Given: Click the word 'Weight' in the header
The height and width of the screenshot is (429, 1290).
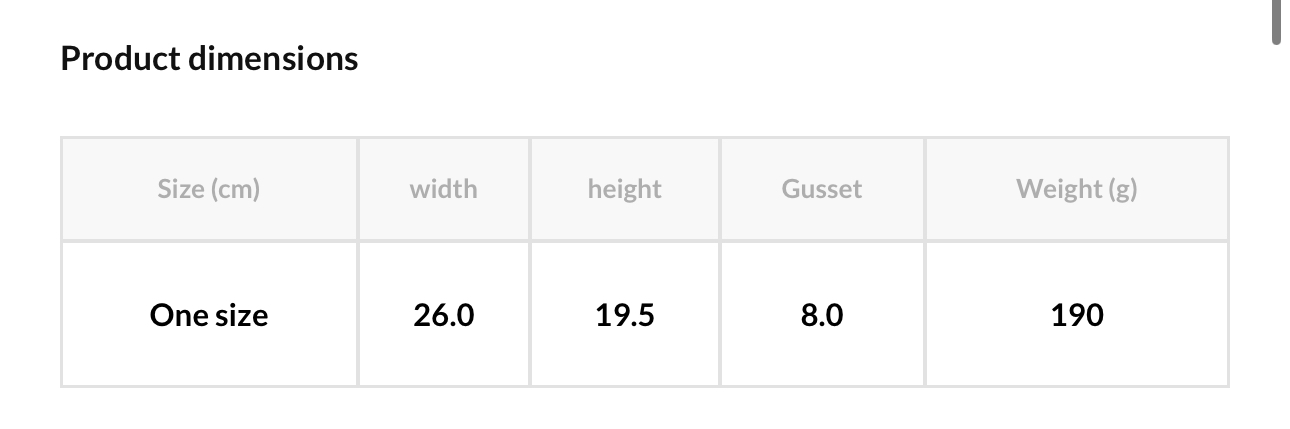Looking at the screenshot, I should click(x=1057, y=189).
